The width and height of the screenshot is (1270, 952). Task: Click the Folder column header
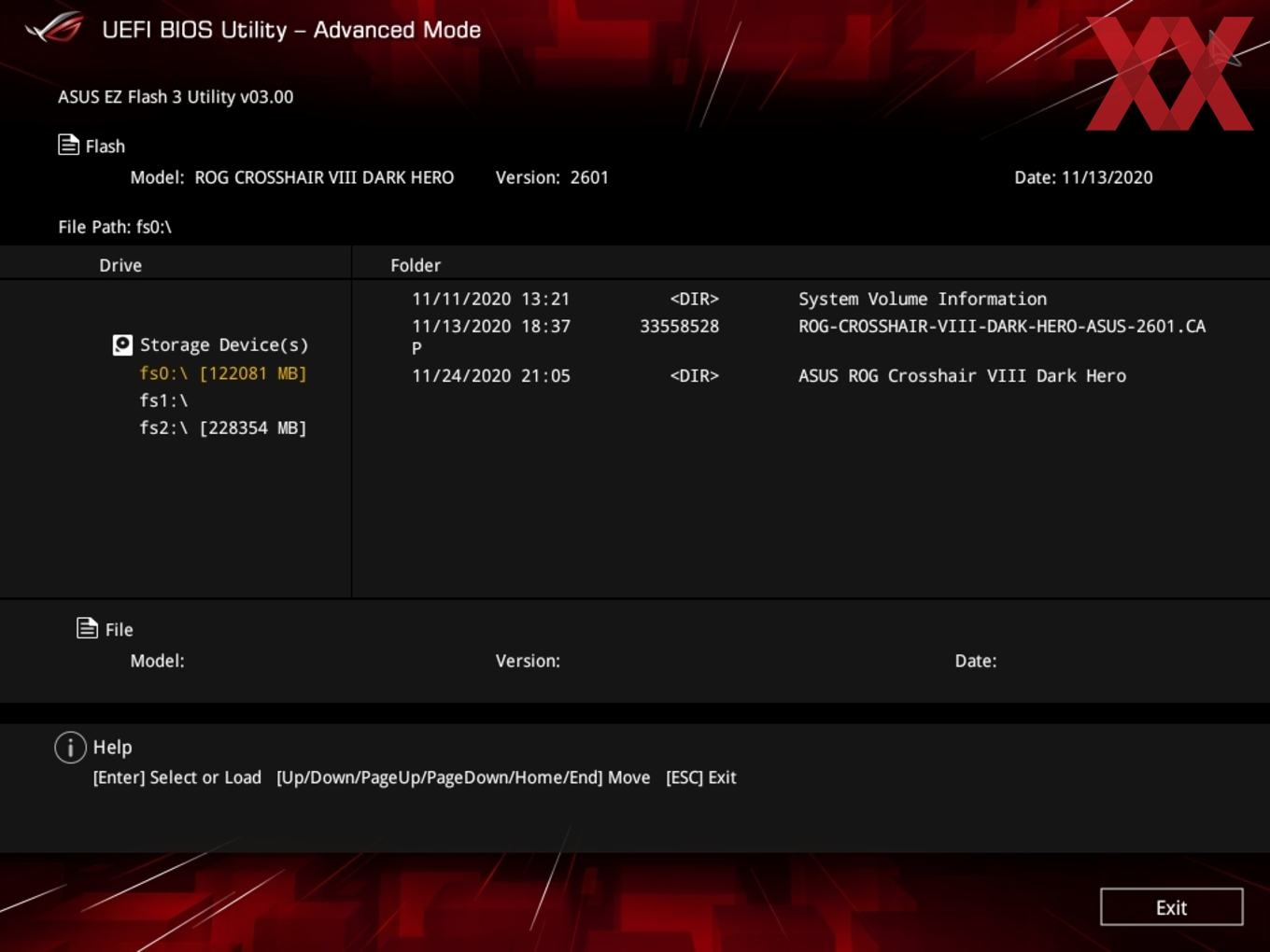[416, 265]
